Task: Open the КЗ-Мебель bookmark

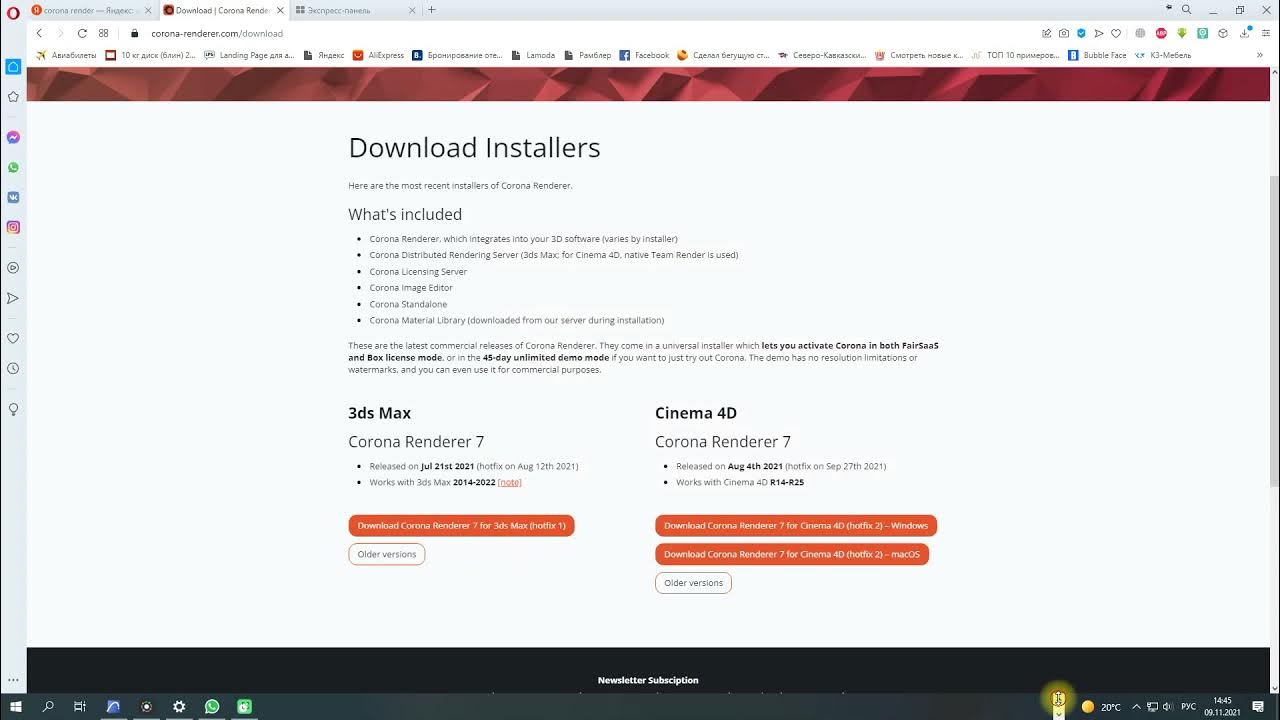Action: (x=1164, y=55)
